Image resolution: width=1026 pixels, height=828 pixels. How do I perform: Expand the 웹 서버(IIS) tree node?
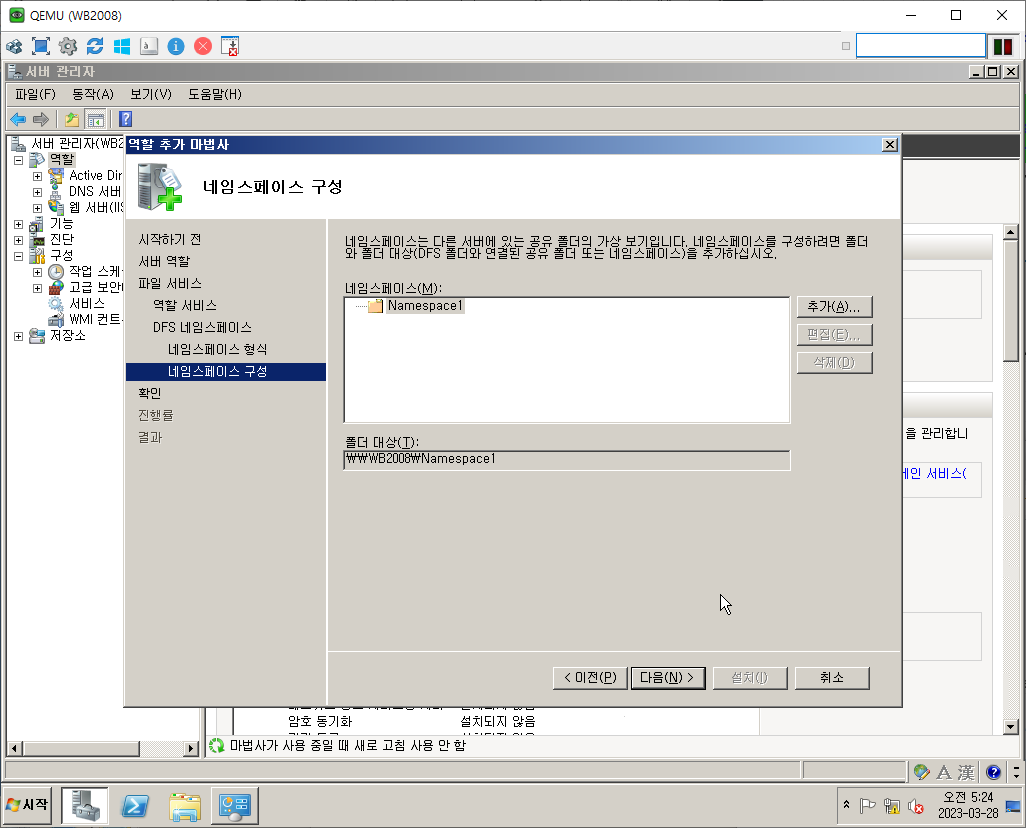point(37,208)
